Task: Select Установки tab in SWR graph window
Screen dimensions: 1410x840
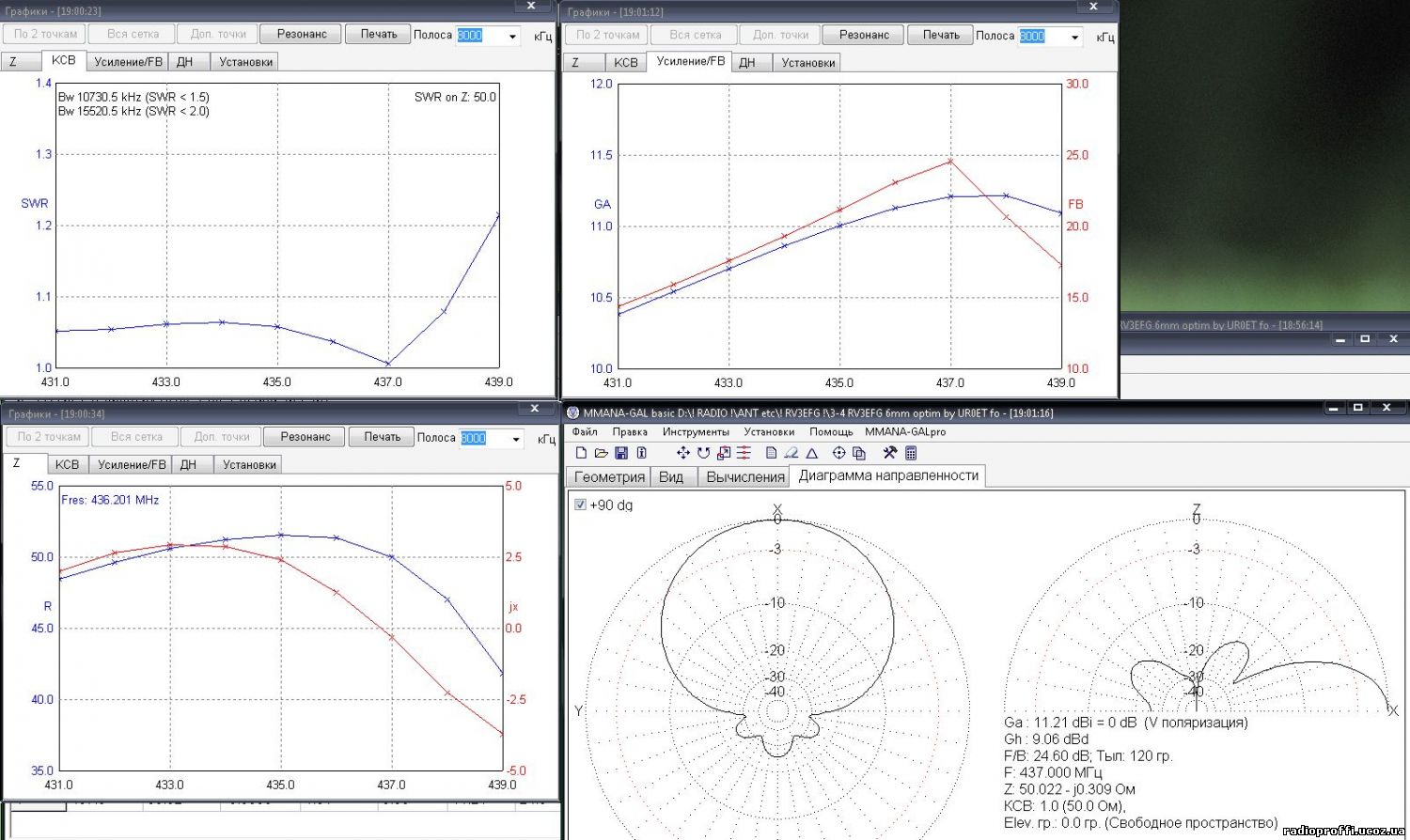Action: pyautogui.click(x=245, y=62)
